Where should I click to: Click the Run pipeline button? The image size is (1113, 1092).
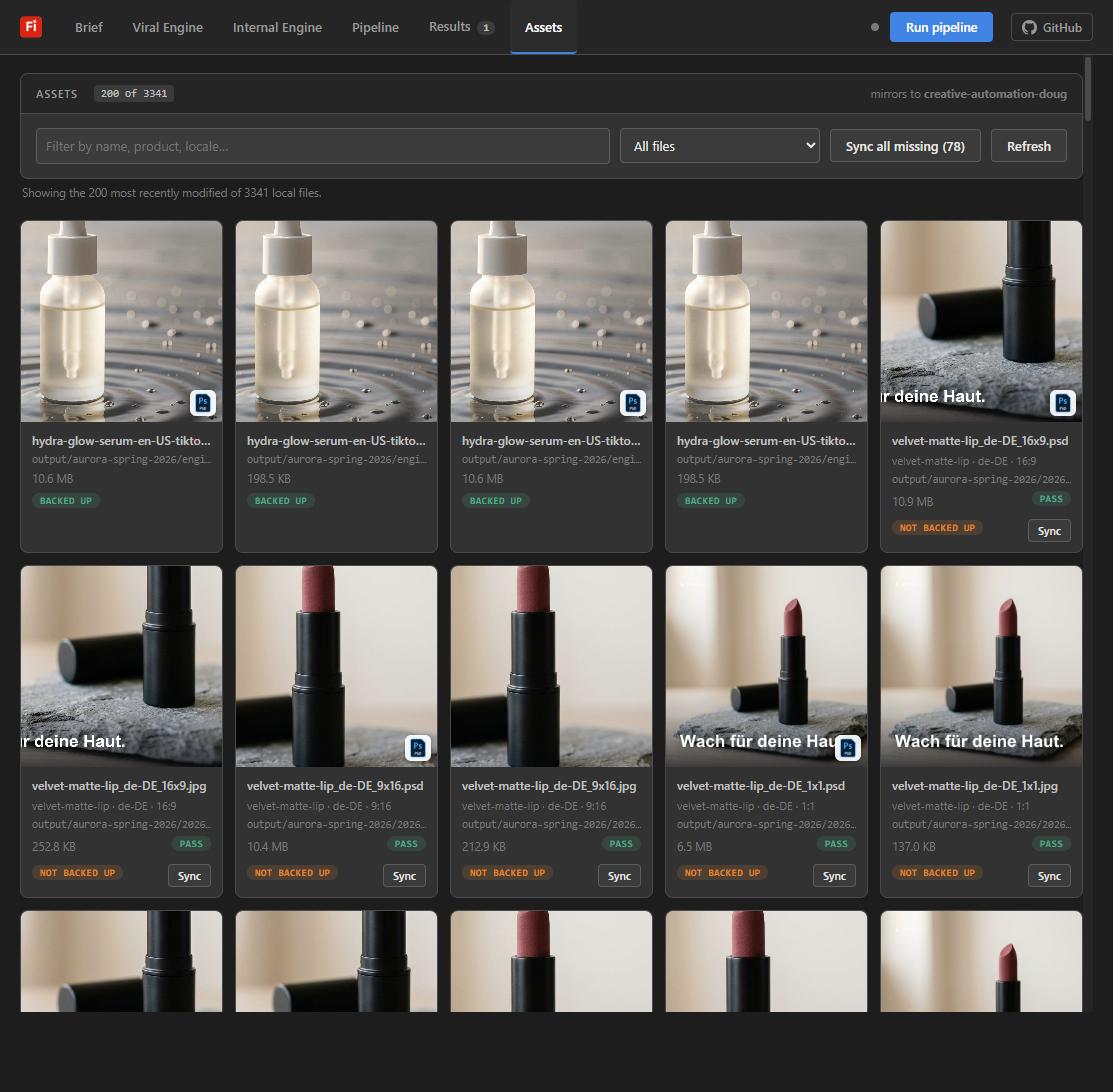click(941, 28)
